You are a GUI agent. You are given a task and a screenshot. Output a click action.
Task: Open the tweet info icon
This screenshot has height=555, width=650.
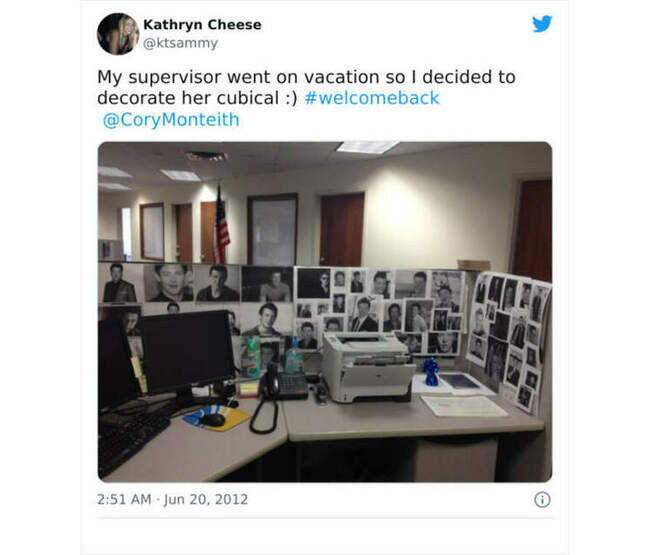[542, 499]
